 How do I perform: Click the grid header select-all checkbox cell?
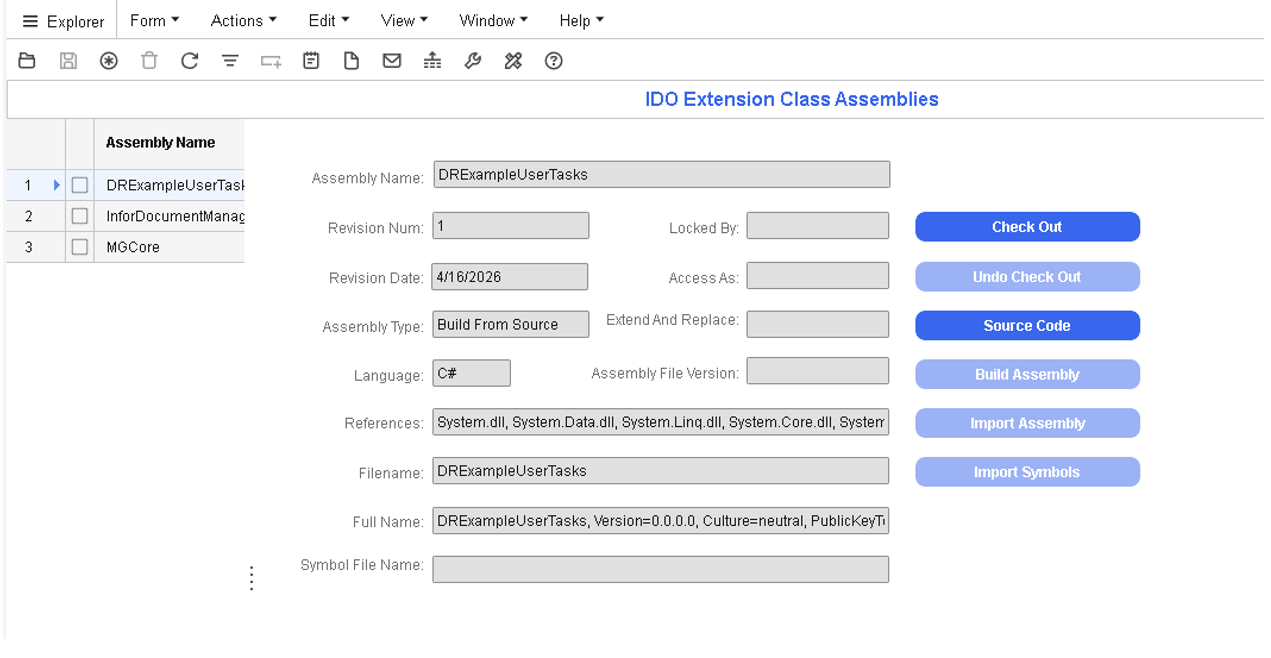80,143
